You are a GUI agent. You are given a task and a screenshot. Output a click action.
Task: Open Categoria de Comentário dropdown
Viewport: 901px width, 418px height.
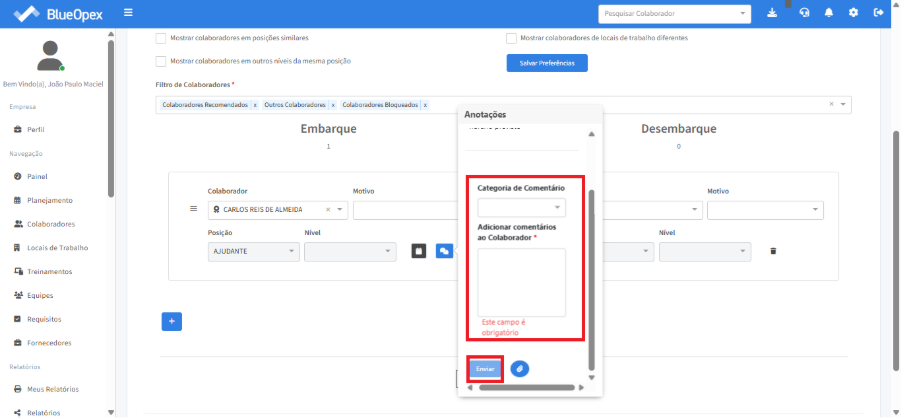point(521,207)
